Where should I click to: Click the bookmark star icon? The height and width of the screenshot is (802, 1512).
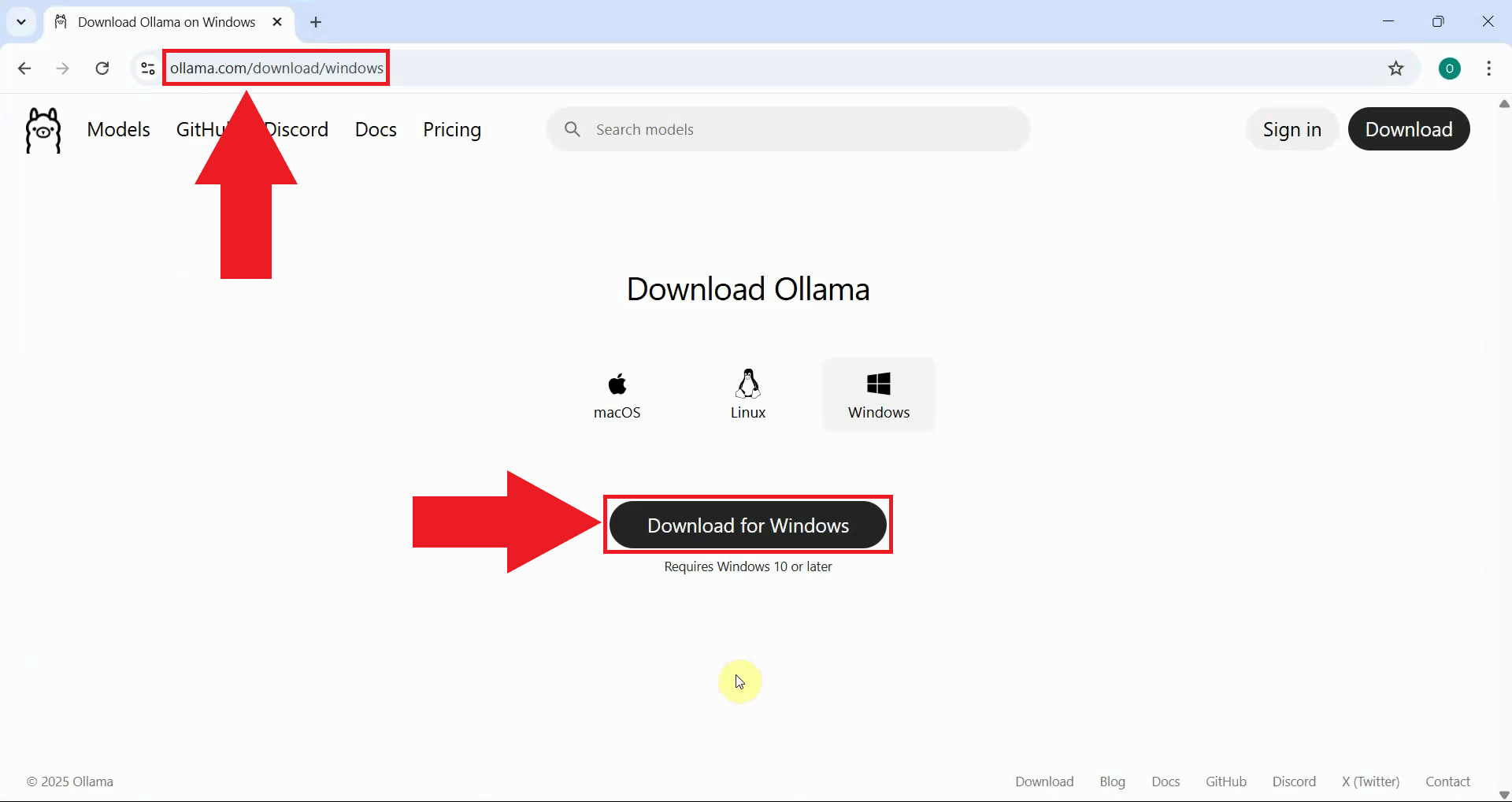[1396, 68]
